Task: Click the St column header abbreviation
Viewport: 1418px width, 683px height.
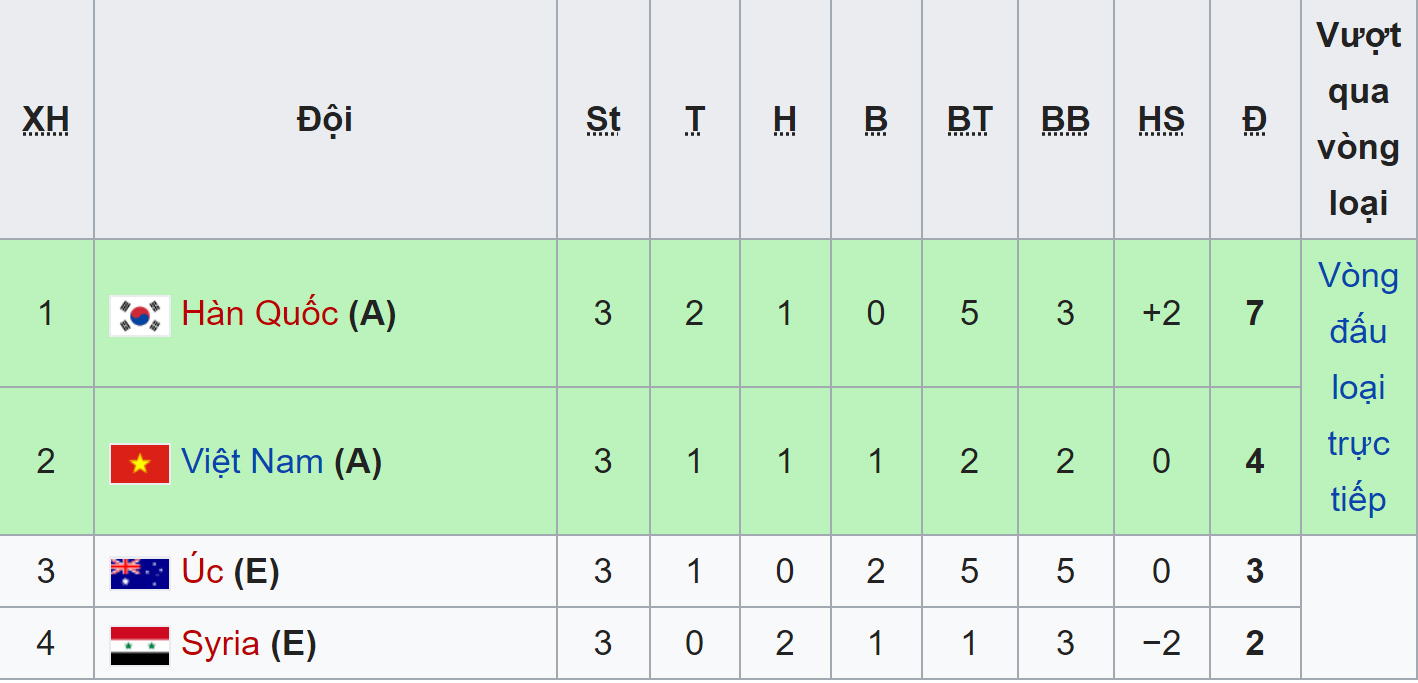Action: pyautogui.click(x=603, y=120)
